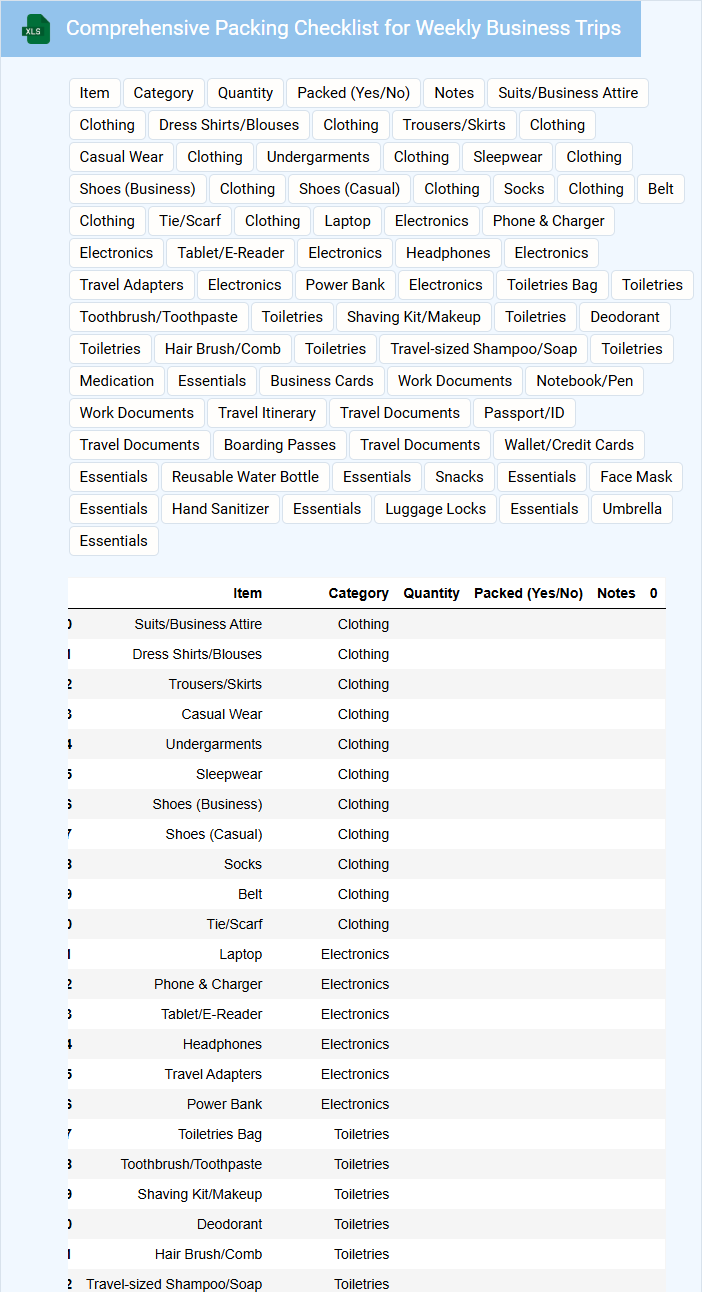The width and height of the screenshot is (702, 1292).
Task: Select the "Face Mask" tag
Action: tap(636, 477)
